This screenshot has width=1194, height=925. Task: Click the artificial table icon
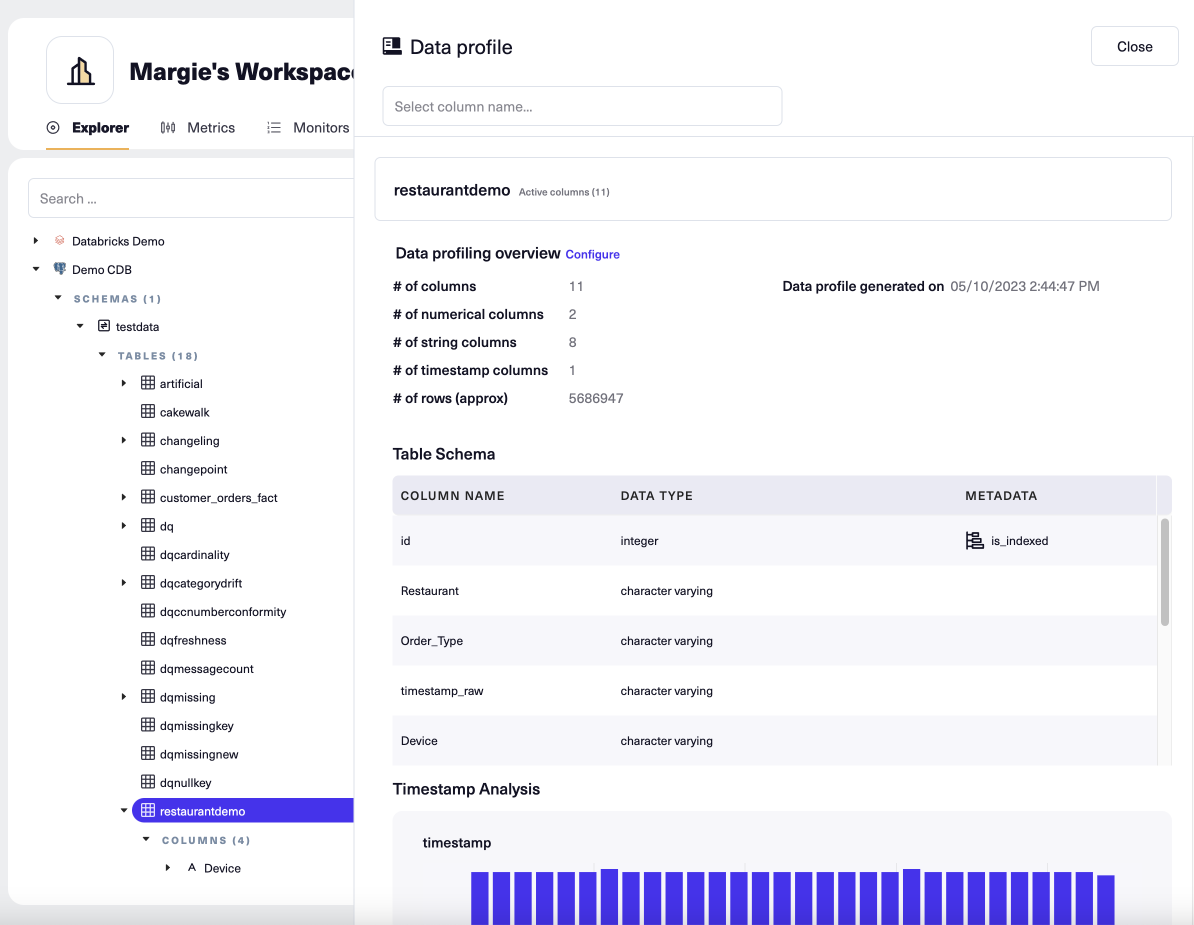[146, 383]
